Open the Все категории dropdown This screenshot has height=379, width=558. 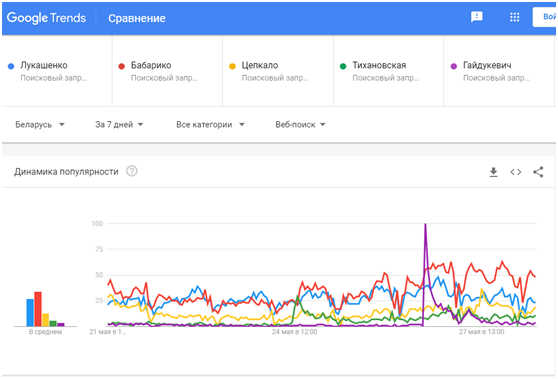[x=210, y=125]
